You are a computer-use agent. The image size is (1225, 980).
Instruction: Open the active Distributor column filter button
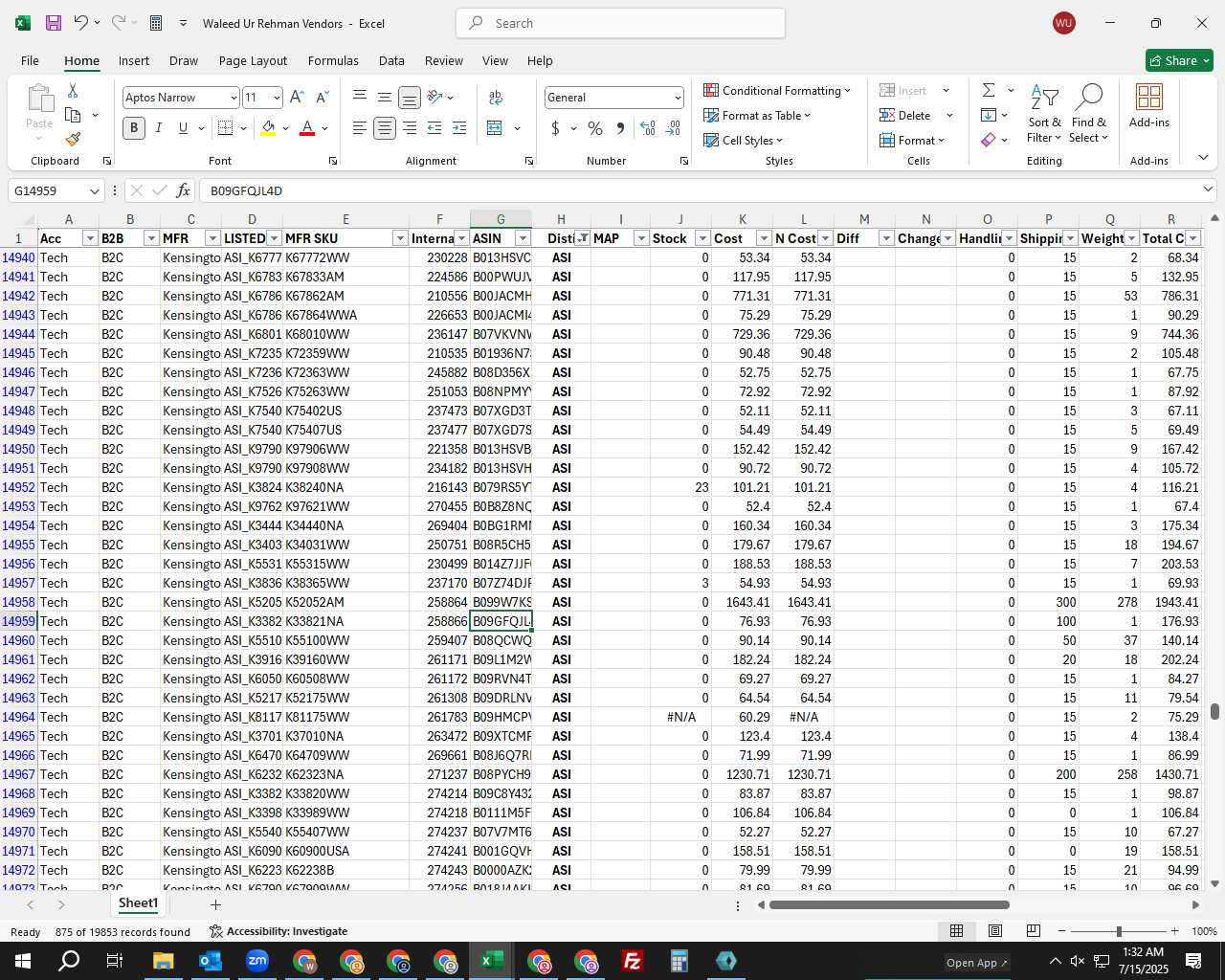click(x=582, y=238)
